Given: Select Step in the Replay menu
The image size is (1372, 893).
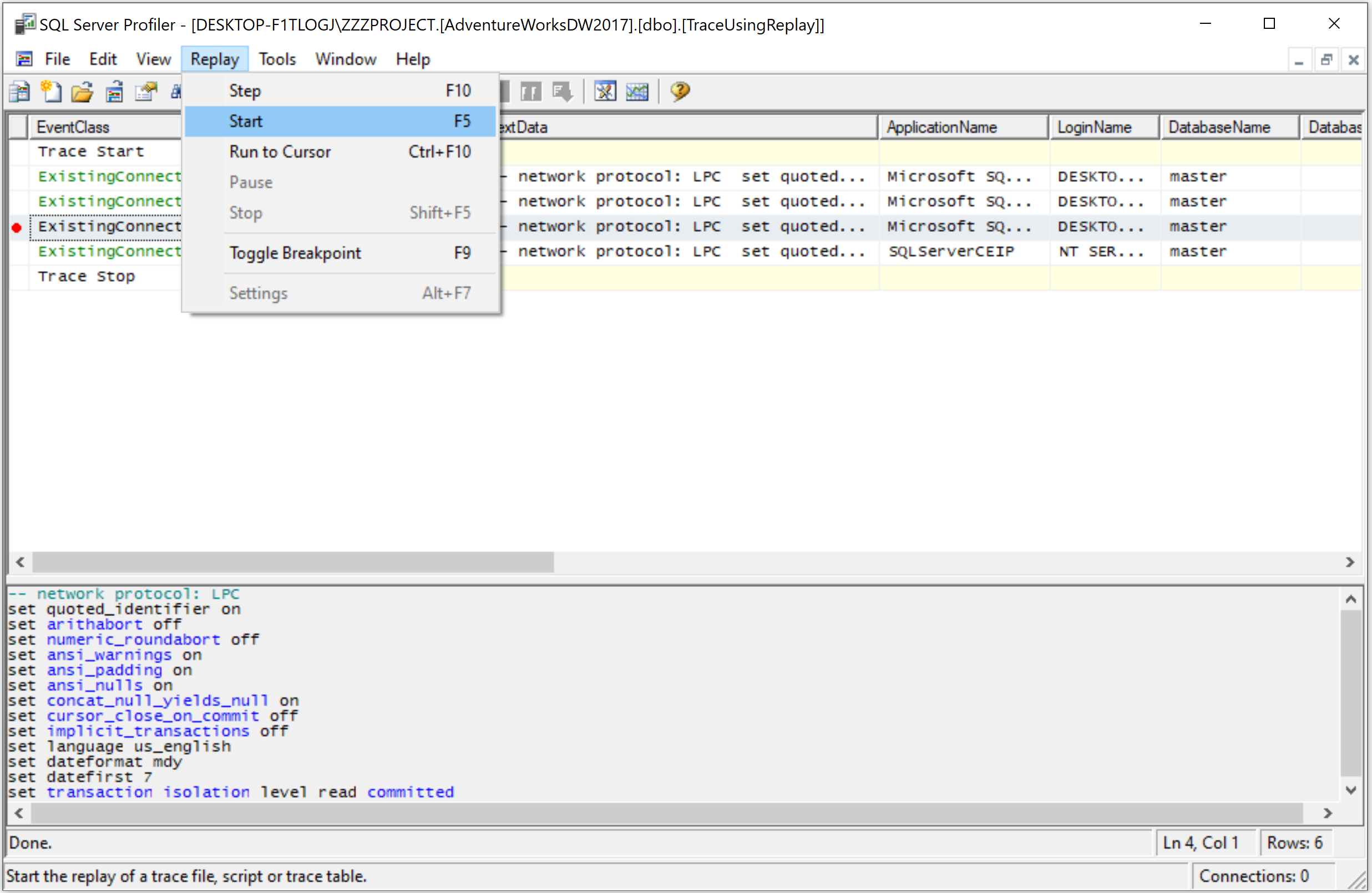Looking at the screenshot, I should 245,90.
